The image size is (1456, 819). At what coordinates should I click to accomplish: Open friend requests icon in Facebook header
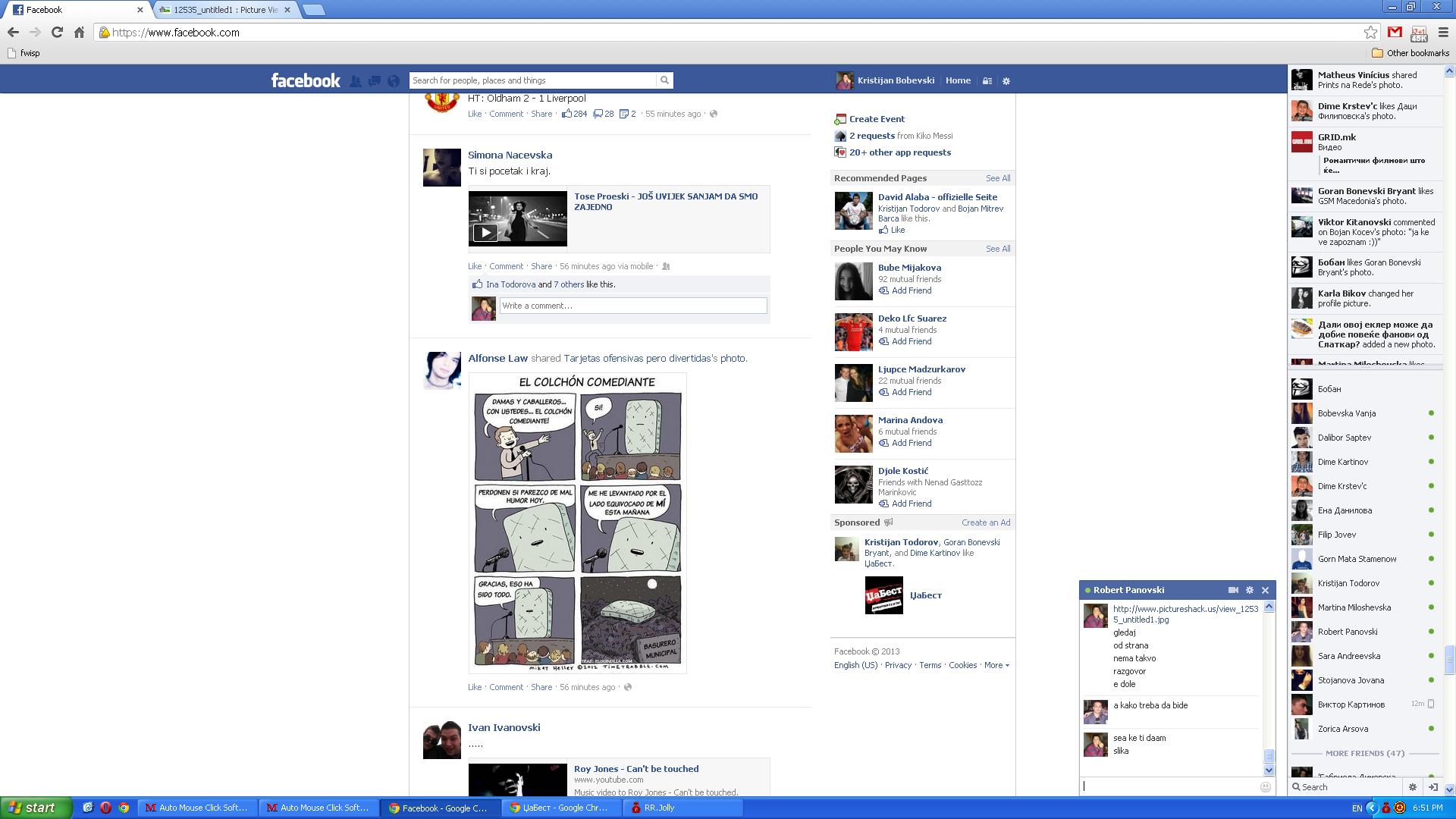(355, 80)
